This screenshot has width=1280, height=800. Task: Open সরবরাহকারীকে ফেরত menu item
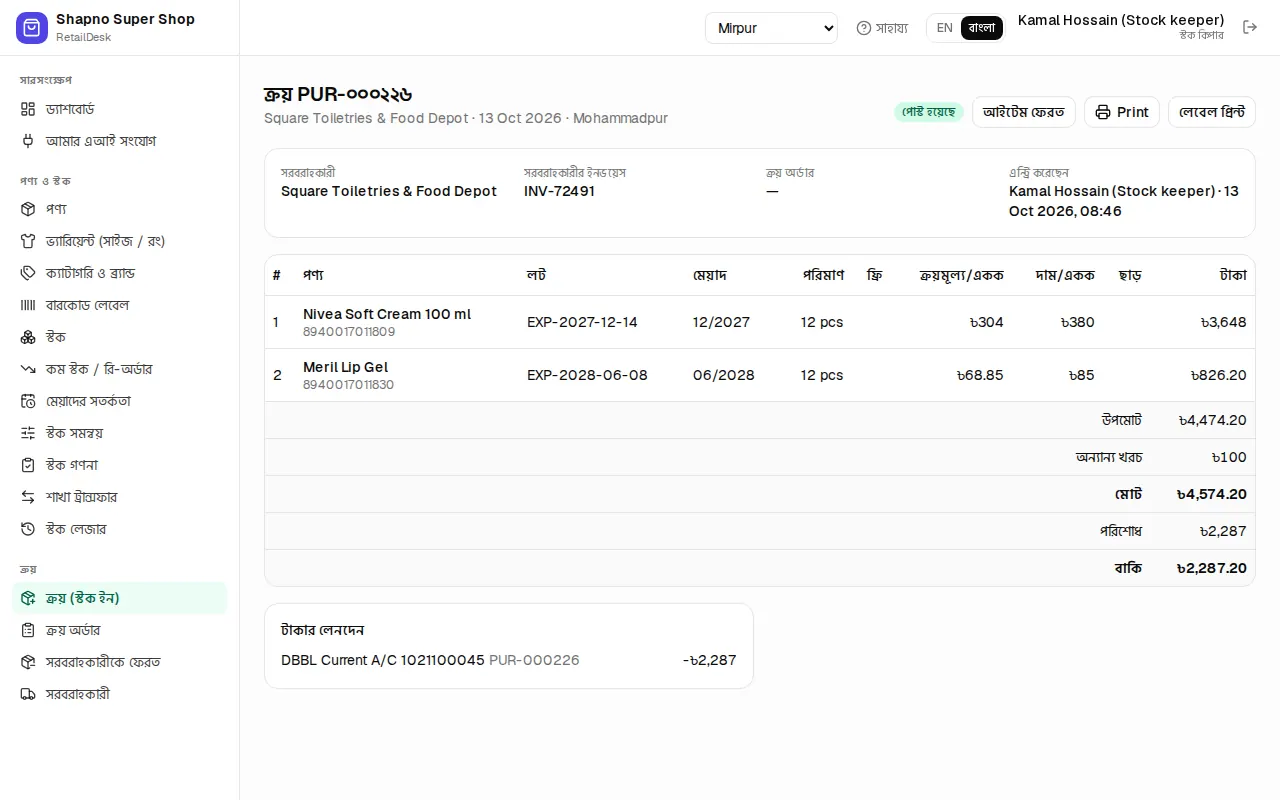pos(120,662)
